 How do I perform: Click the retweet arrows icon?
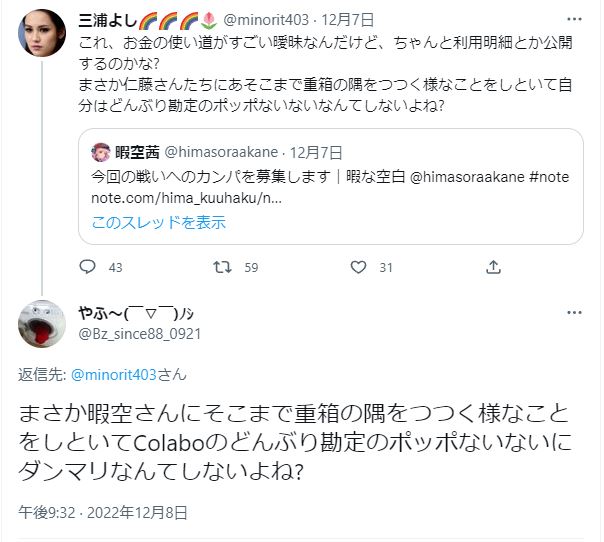tap(224, 267)
